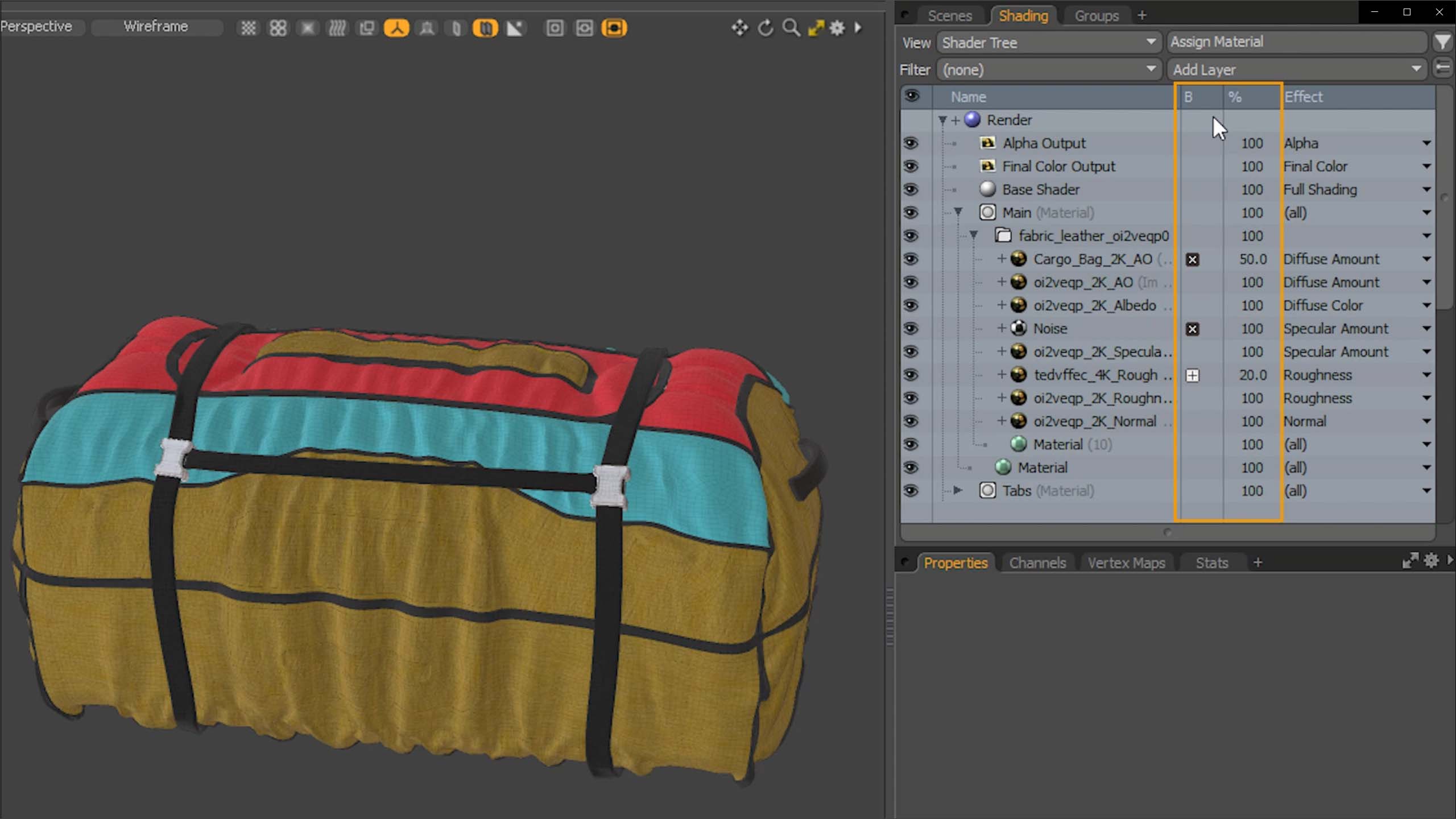The image size is (1456, 819).
Task: Expand the Tabs (Material) group
Action: pyautogui.click(x=958, y=490)
